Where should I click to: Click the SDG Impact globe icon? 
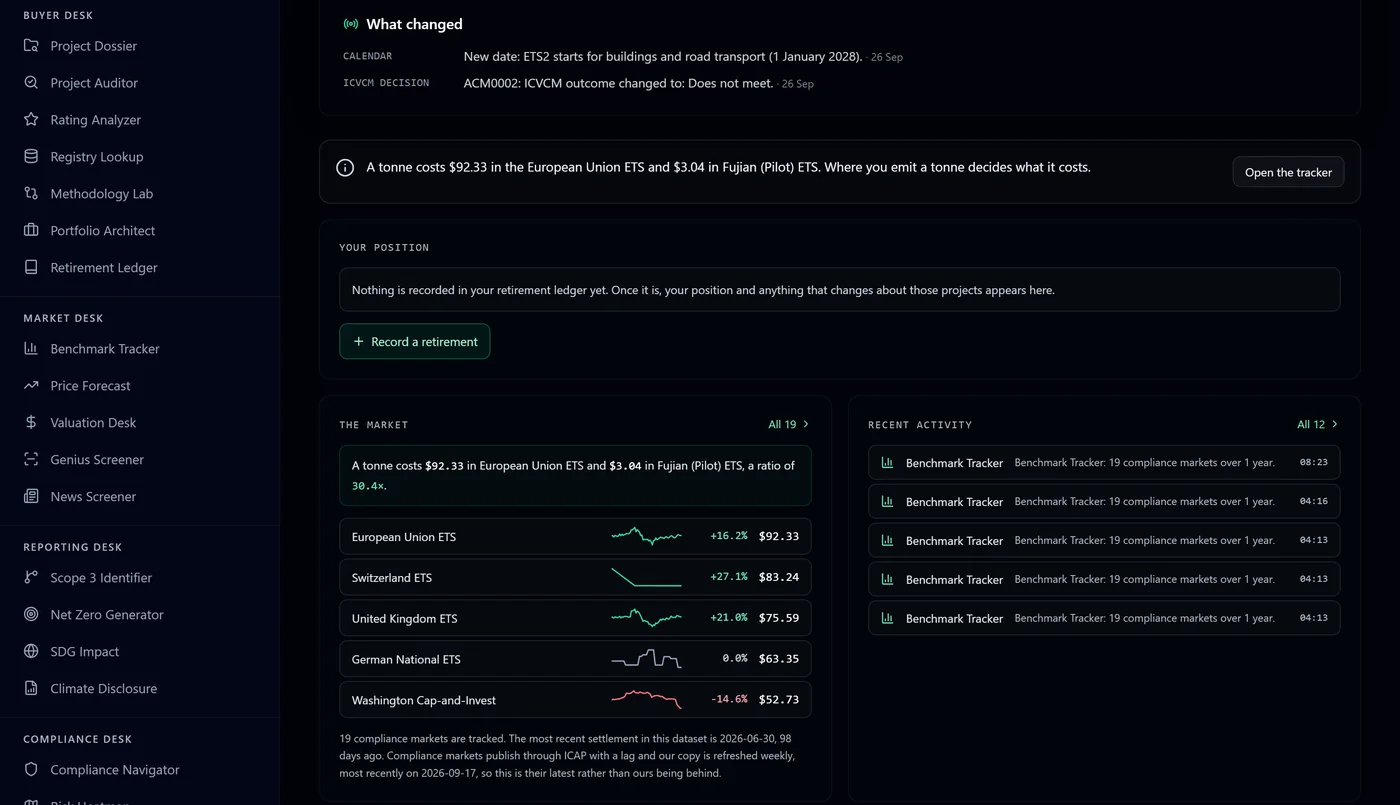tap(31, 651)
